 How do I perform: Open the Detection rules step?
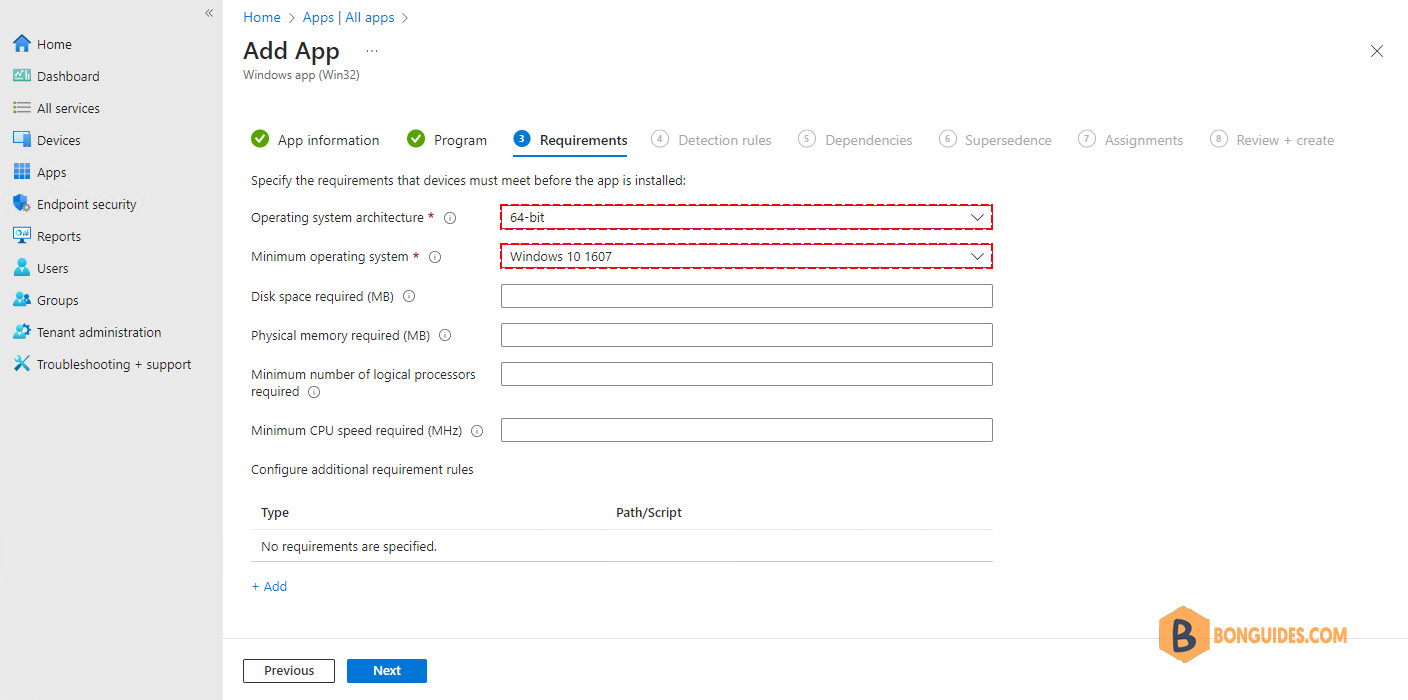tap(712, 140)
